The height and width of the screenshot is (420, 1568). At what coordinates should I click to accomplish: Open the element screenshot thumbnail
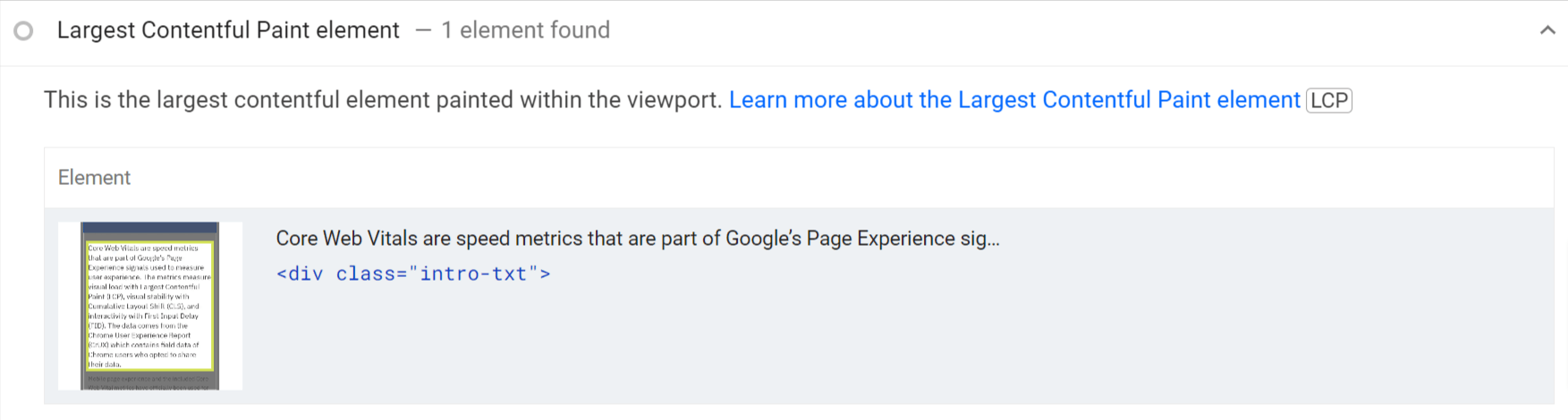(150, 306)
